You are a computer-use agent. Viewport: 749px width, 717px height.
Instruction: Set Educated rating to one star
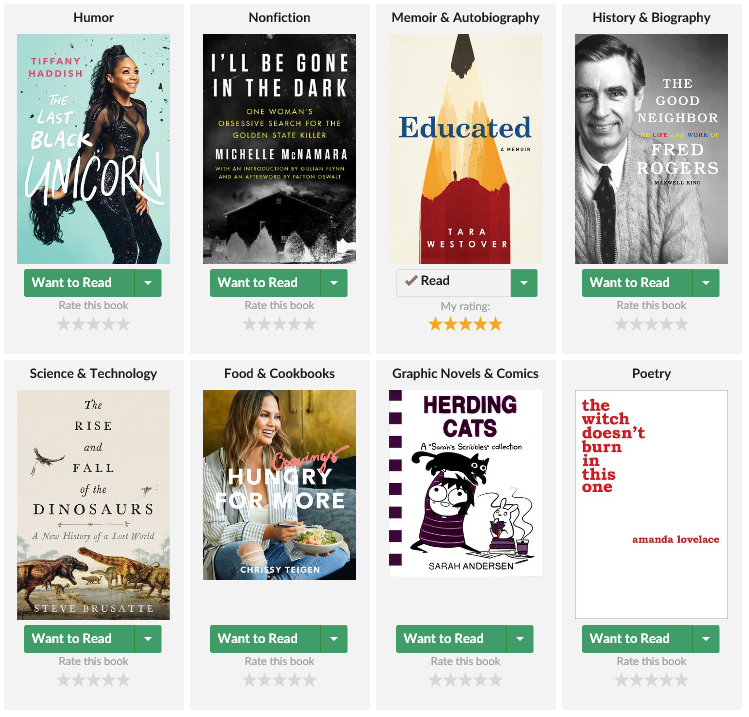tap(435, 325)
